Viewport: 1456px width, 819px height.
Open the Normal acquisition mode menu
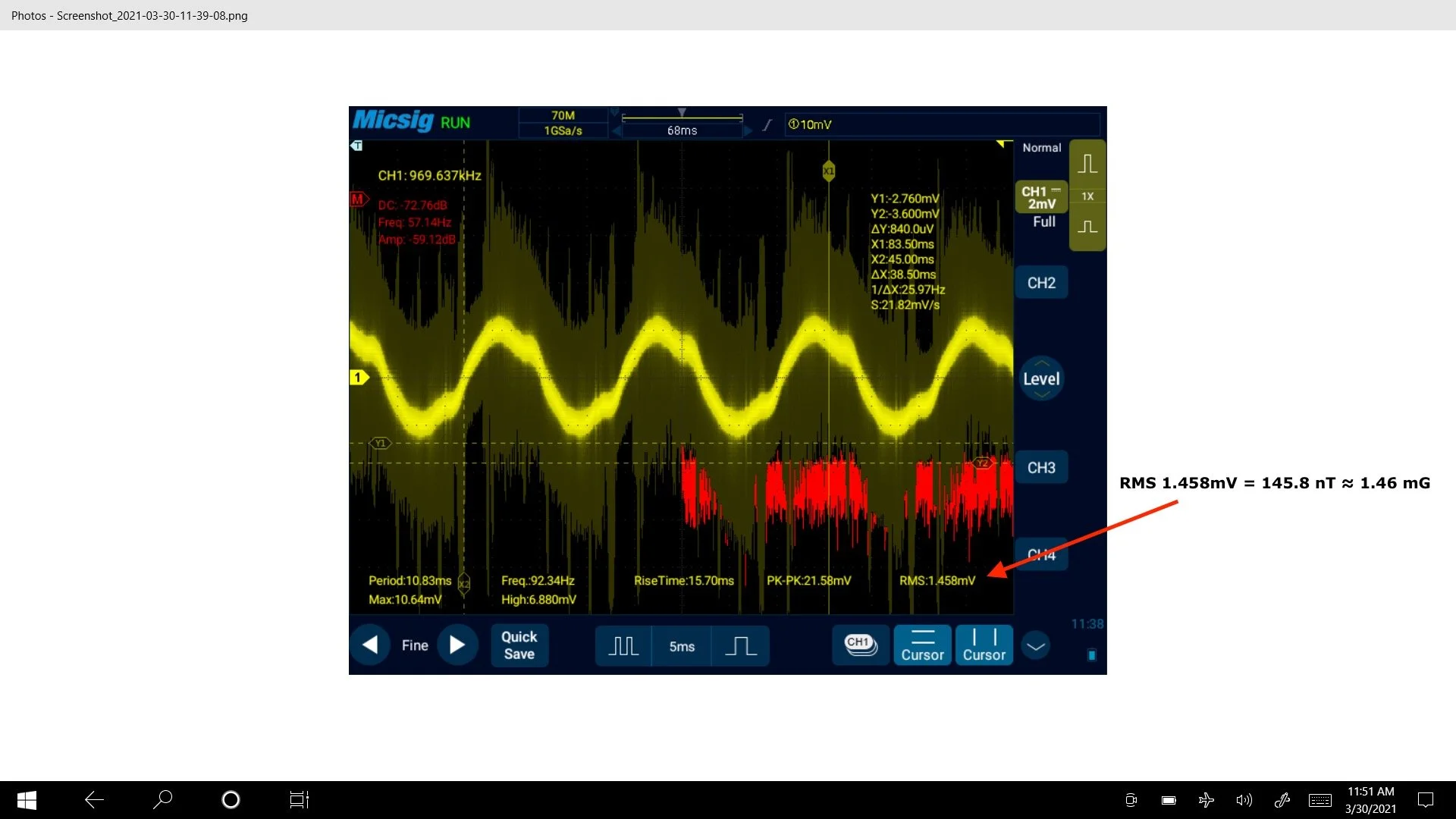click(x=1040, y=148)
